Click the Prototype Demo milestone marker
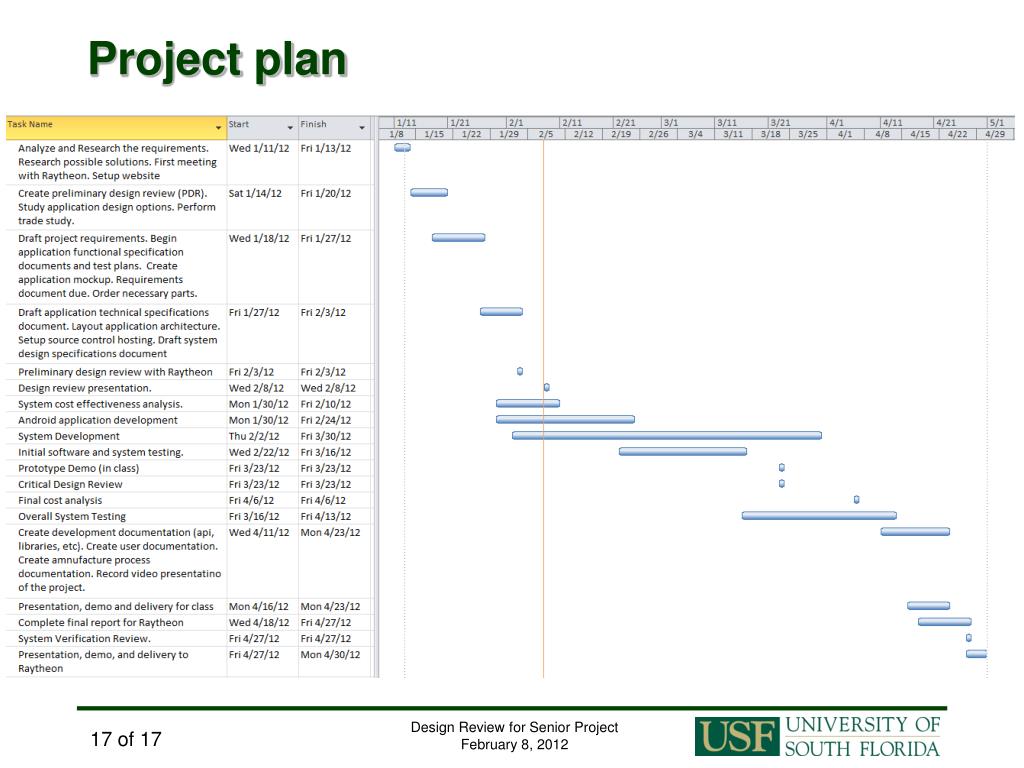This screenshot has height=768, width=1024. [x=782, y=468]
